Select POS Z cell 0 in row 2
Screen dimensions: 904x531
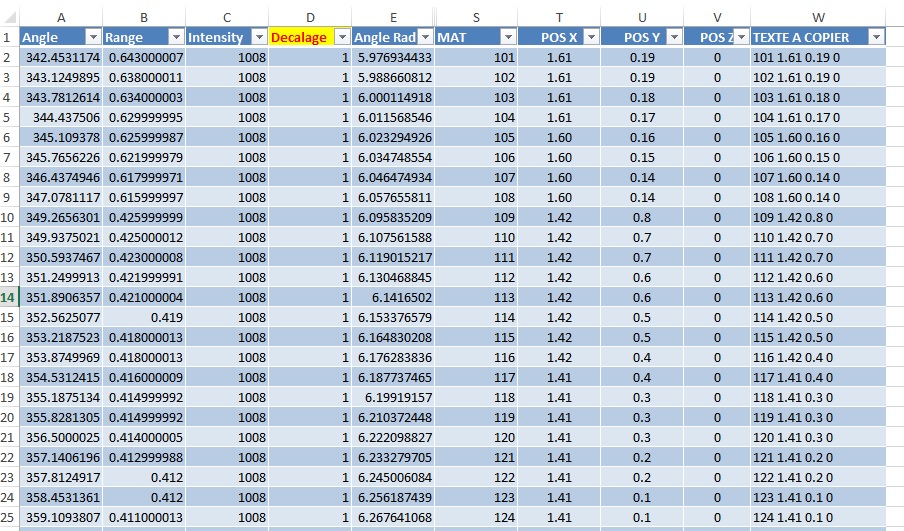coord(717,58)
